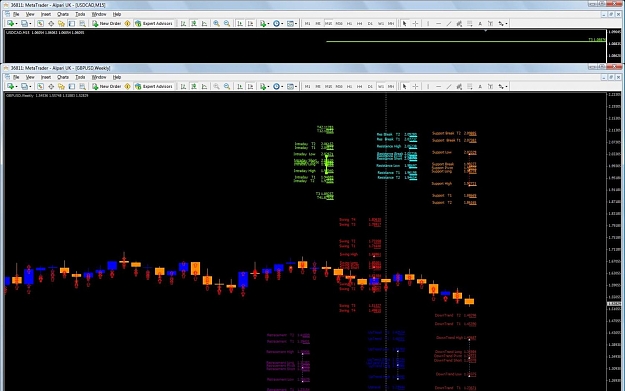Image resolution: width=625 pixels, height=391 pixels.
Task: Click New Order in GBPUSD window
Action: coord(106,86)
